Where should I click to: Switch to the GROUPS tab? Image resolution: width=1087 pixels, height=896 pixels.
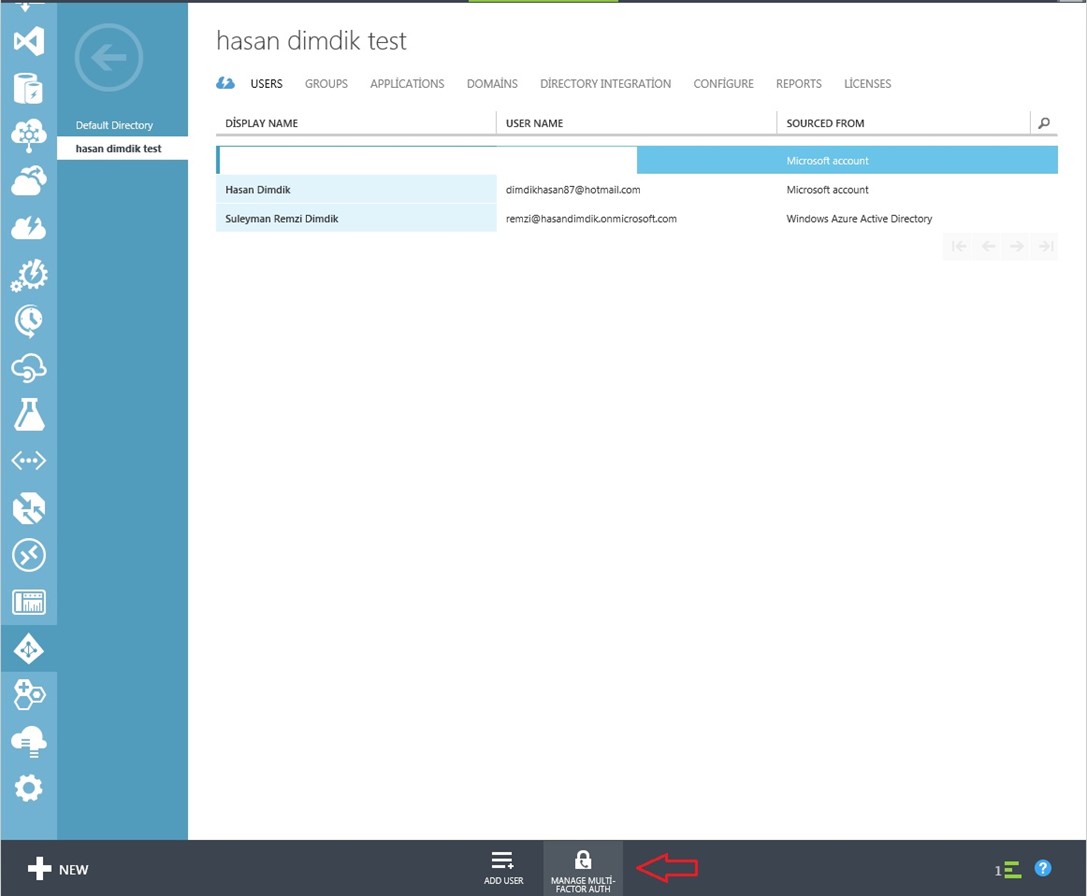tap(326, 84)
